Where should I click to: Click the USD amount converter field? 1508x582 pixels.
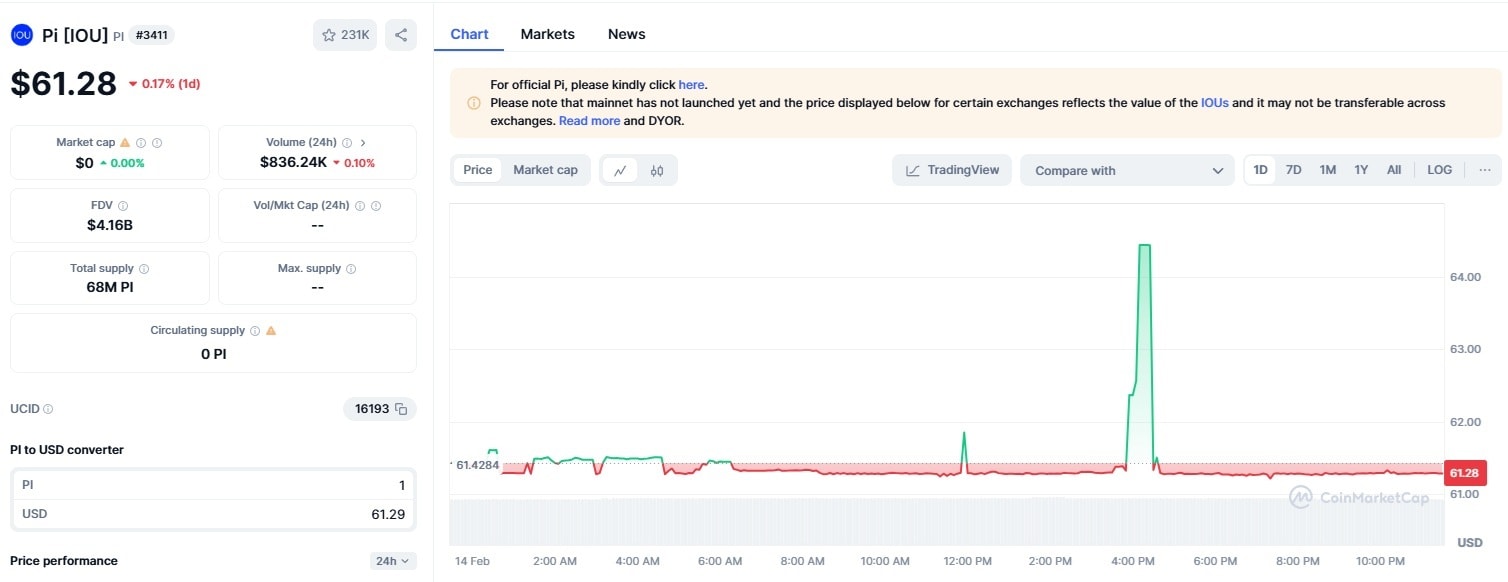(213, 514)
